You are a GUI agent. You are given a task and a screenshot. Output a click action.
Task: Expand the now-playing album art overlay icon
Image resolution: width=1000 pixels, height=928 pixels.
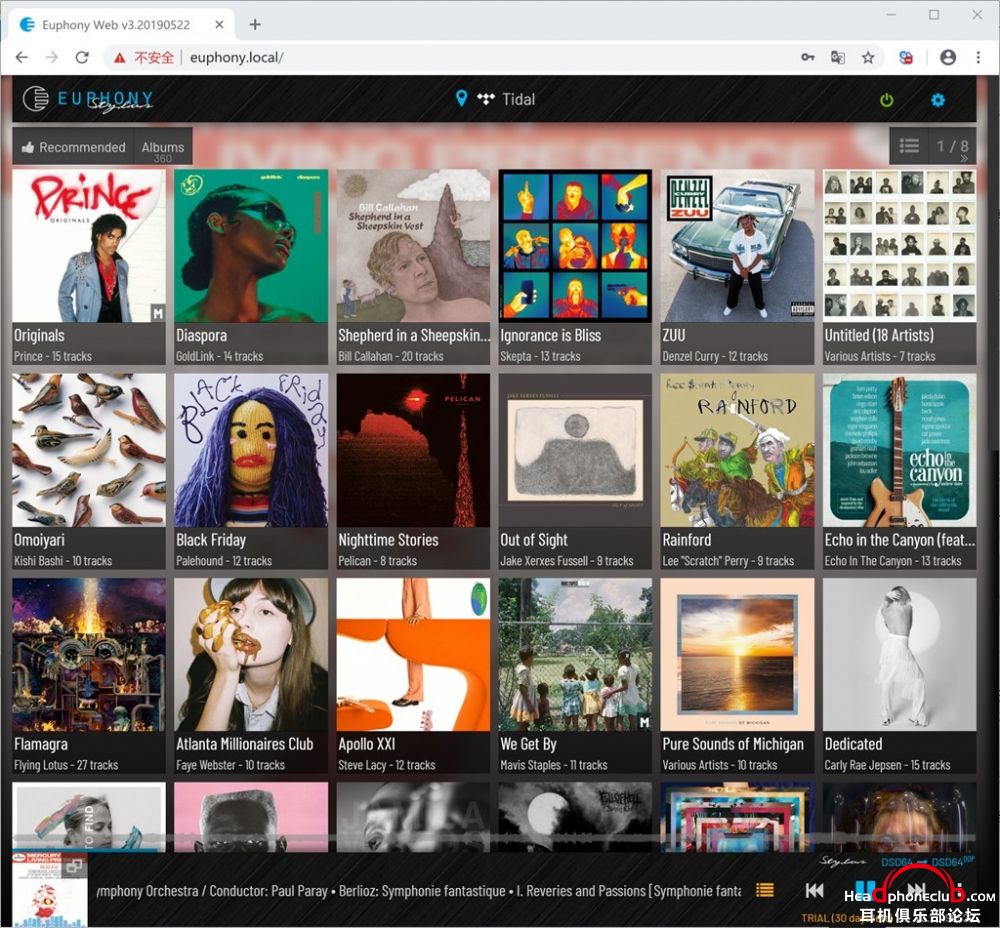pos(75,865)
